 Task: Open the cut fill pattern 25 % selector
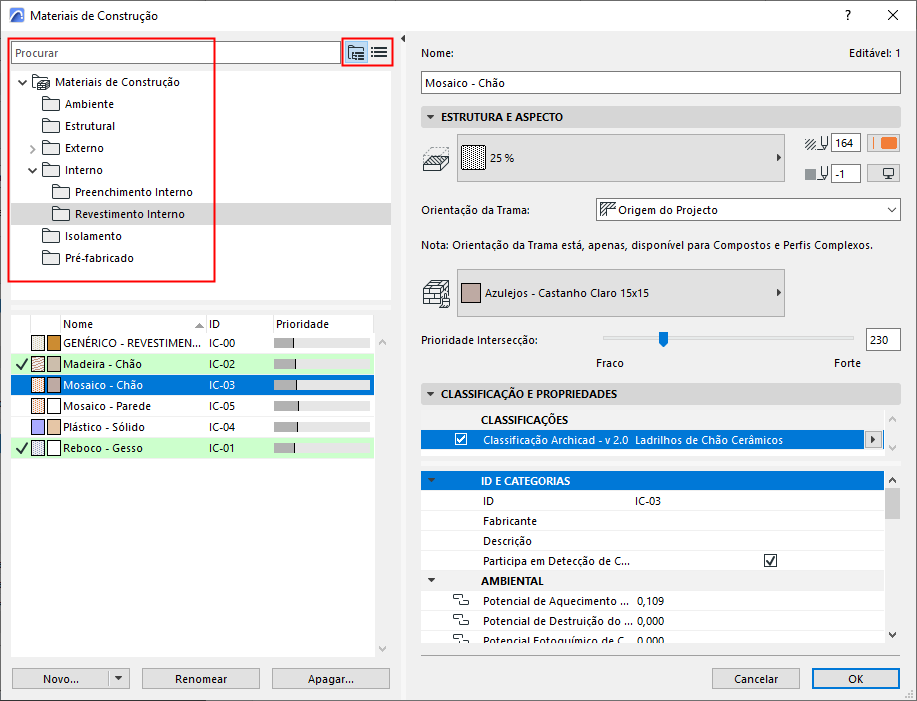[620, 158]
